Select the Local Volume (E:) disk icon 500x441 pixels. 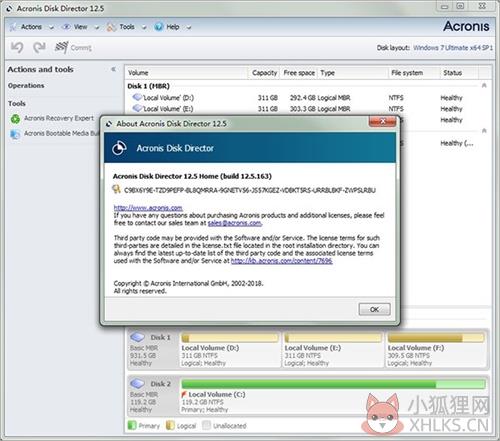click(137, 108)
